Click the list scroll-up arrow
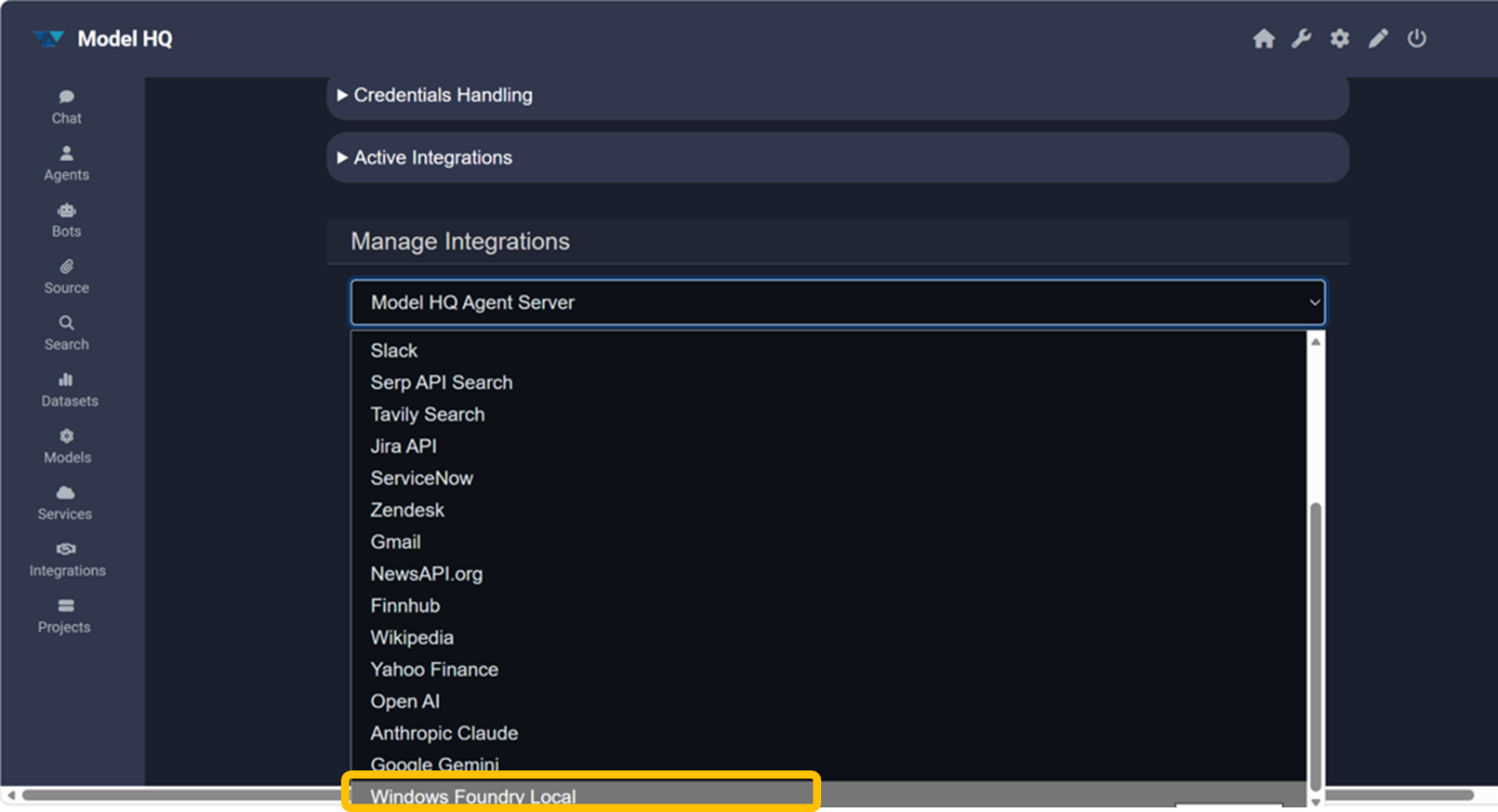Screen dimensions: 1498x812 [x=1316, y=342]
